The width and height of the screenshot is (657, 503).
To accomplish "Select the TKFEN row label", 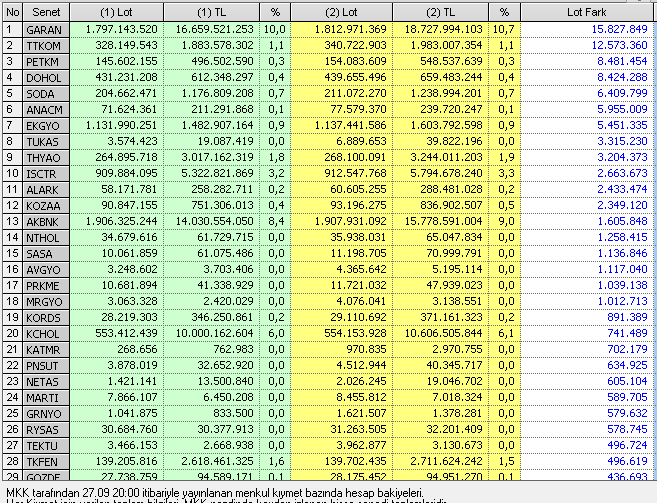I will pyautogui.click(x=46, y=462).
